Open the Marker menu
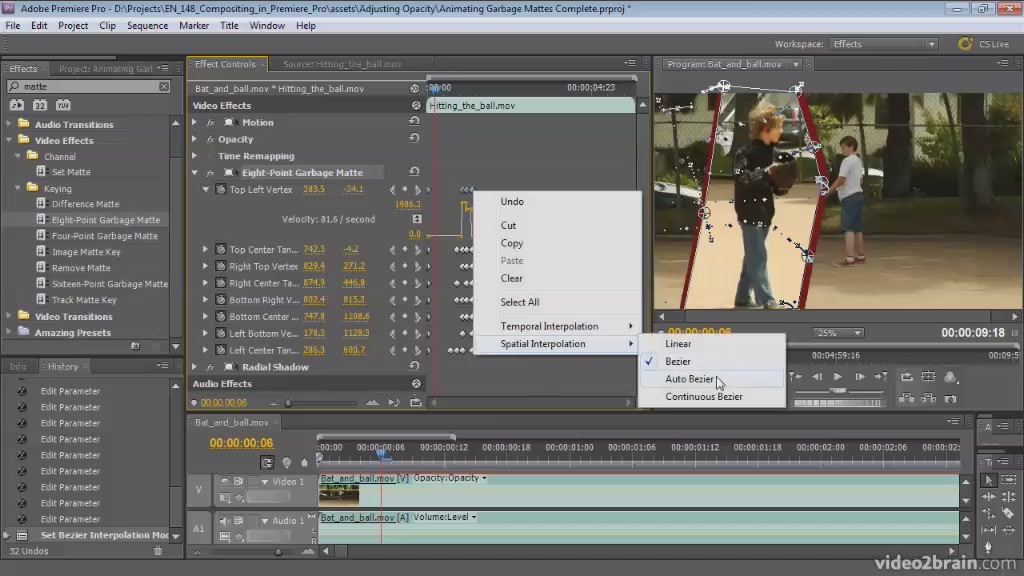This screenshot has width=1024, height=576. point(194,25)
